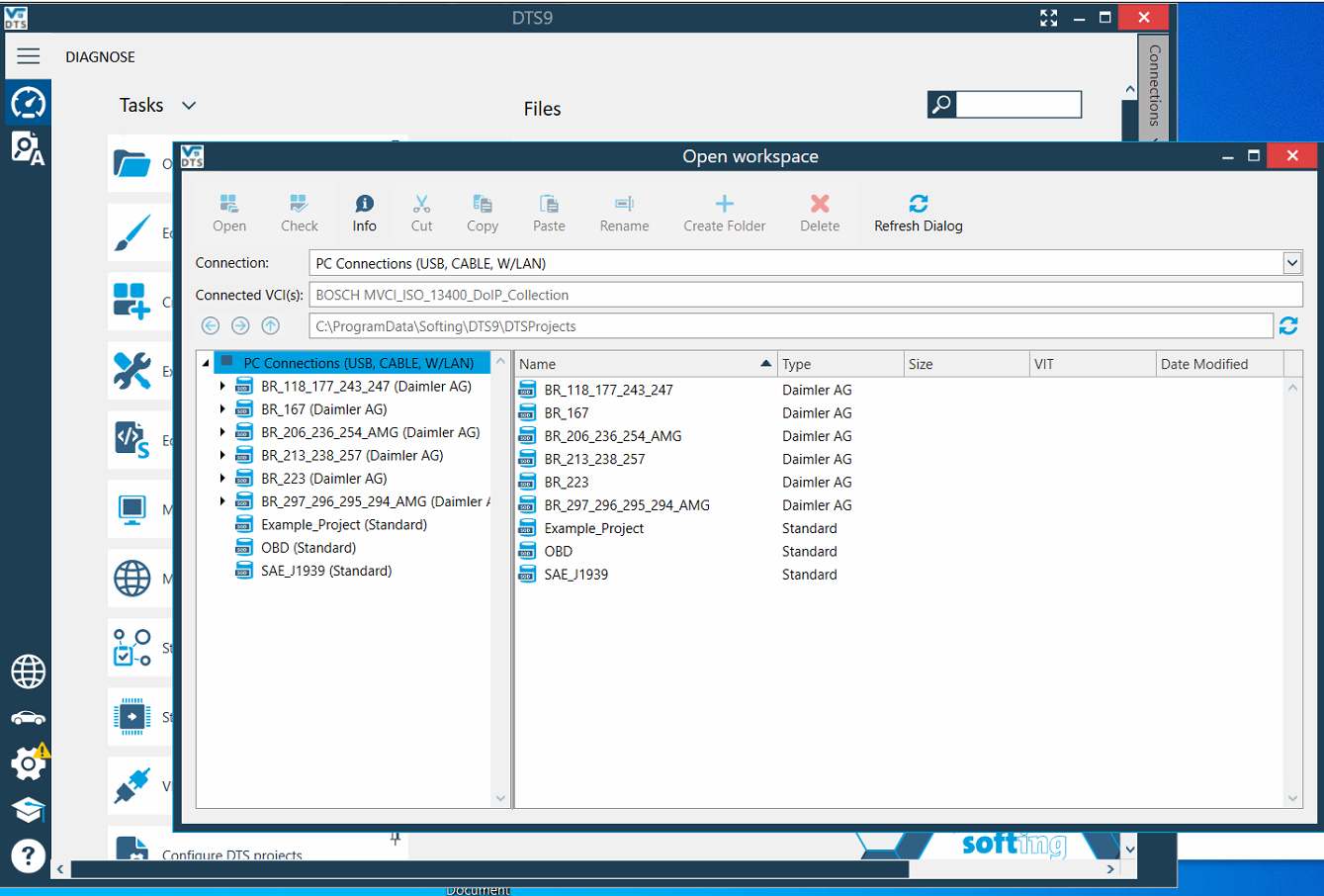Viewport: 1324px width, 896px height.
Task: Click Rename in the dialog toolbar
Action: tap(624, 214)
